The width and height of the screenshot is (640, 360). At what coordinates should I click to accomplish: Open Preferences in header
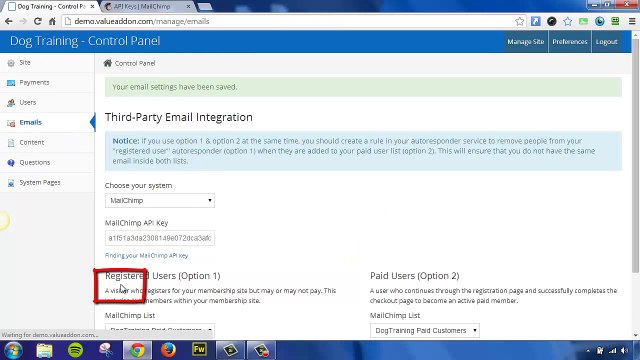570,42
